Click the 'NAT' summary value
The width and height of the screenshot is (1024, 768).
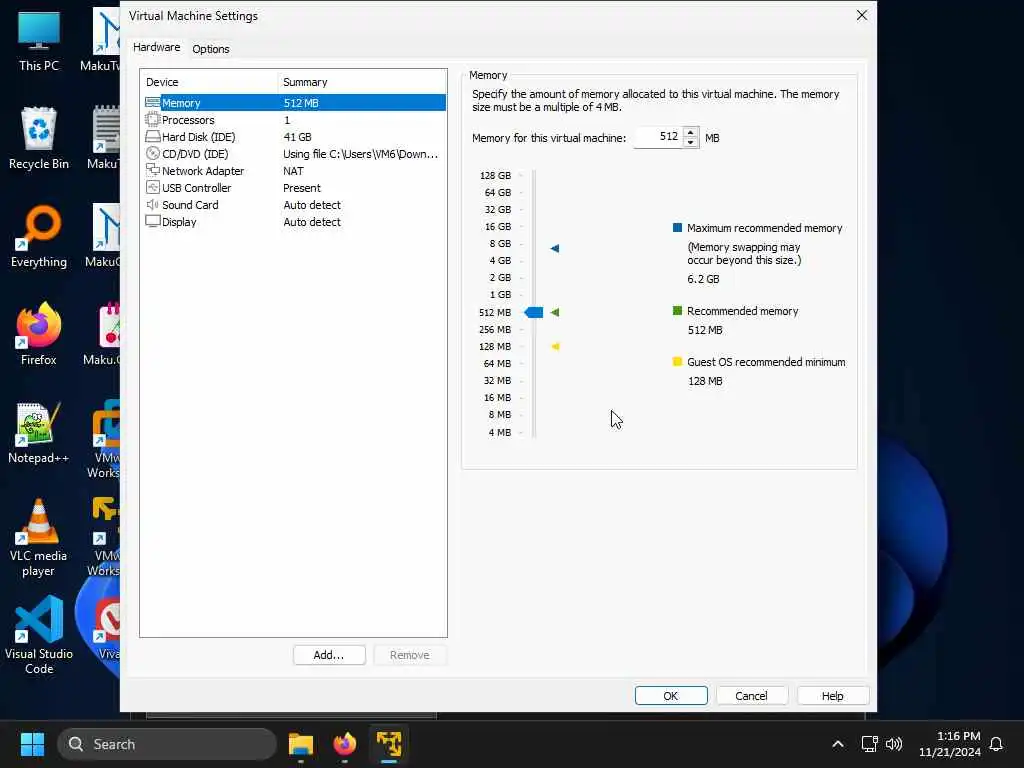293,170
